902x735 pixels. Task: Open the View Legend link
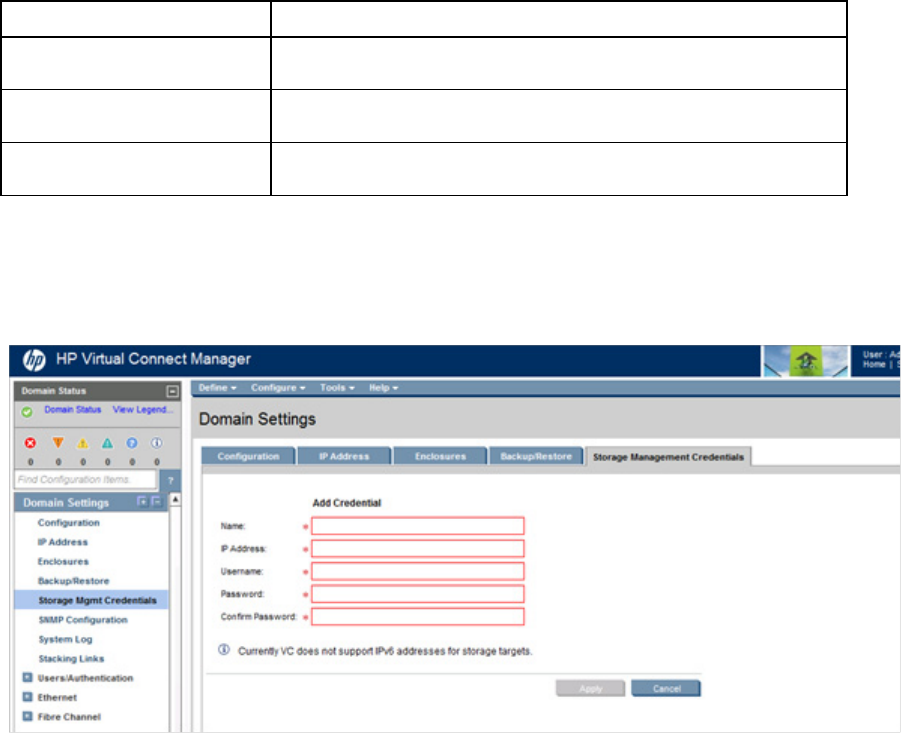[x=143, y=409]
